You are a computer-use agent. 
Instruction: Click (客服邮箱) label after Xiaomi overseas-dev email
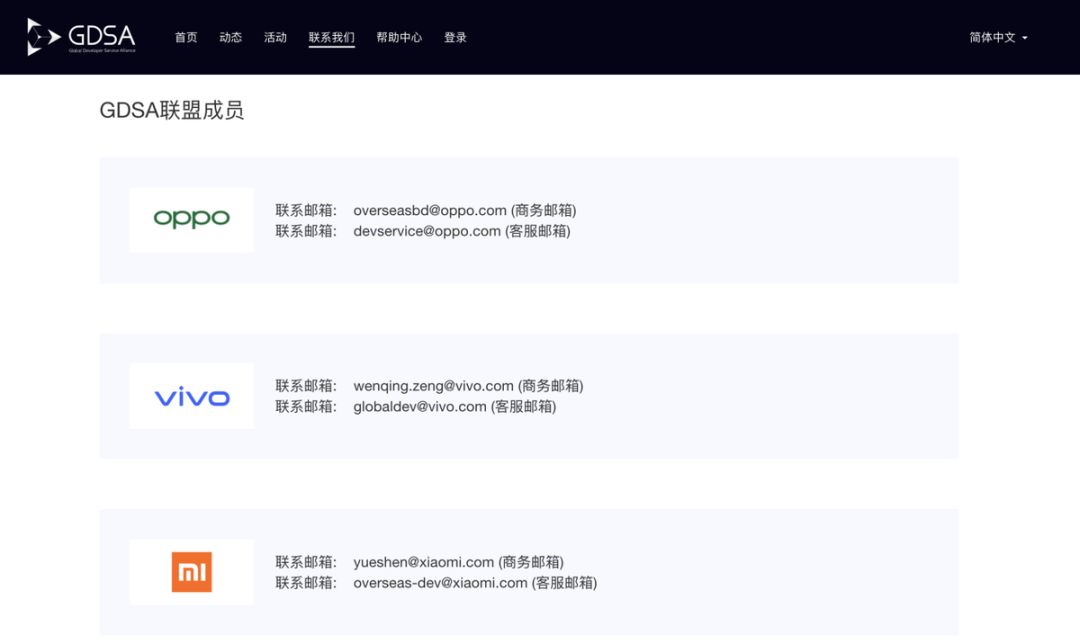click(564, 583)
